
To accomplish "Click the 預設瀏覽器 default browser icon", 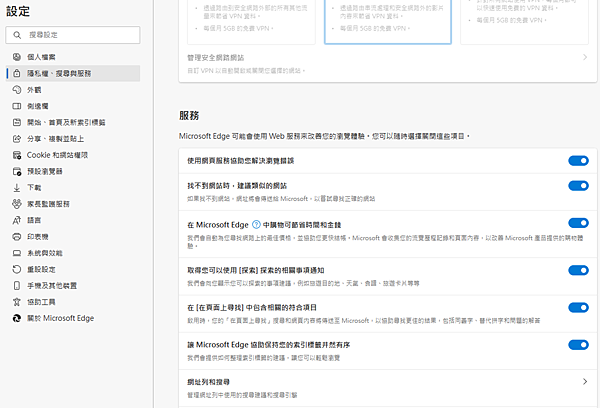I will click(16, 171).
